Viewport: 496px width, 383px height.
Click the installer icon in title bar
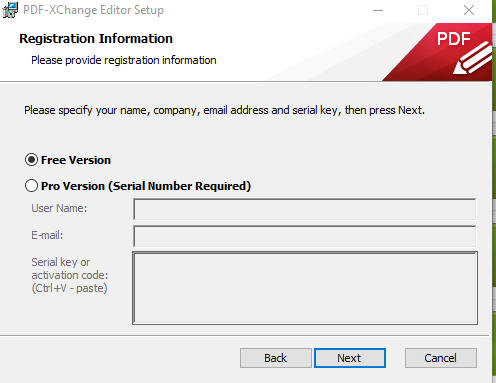10,10
